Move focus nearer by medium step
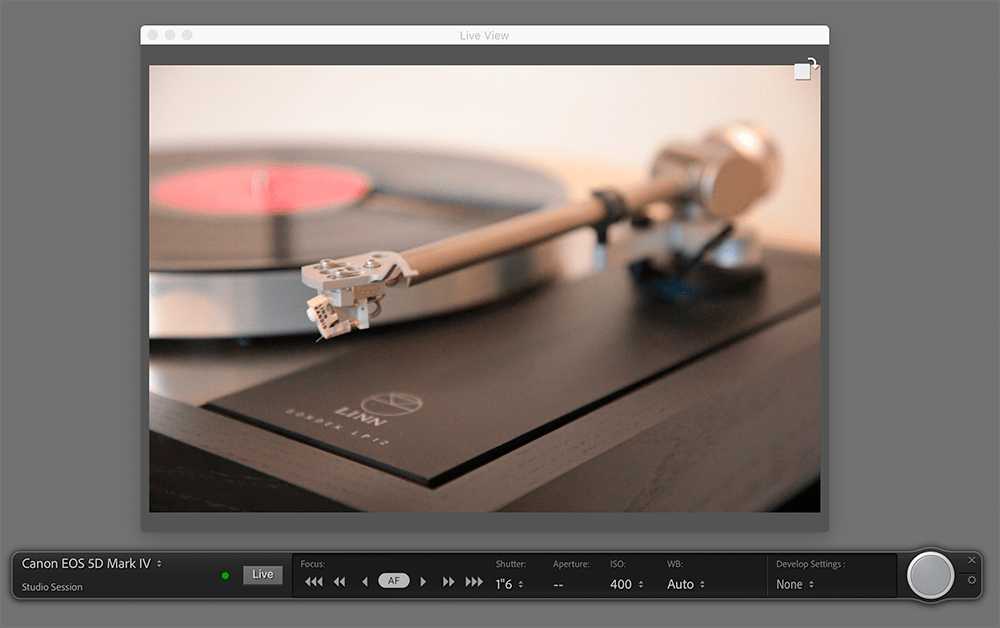Image resolution: width=1000 pixels, height=628 pixels. pyautogui.click(x=339, y=581)
